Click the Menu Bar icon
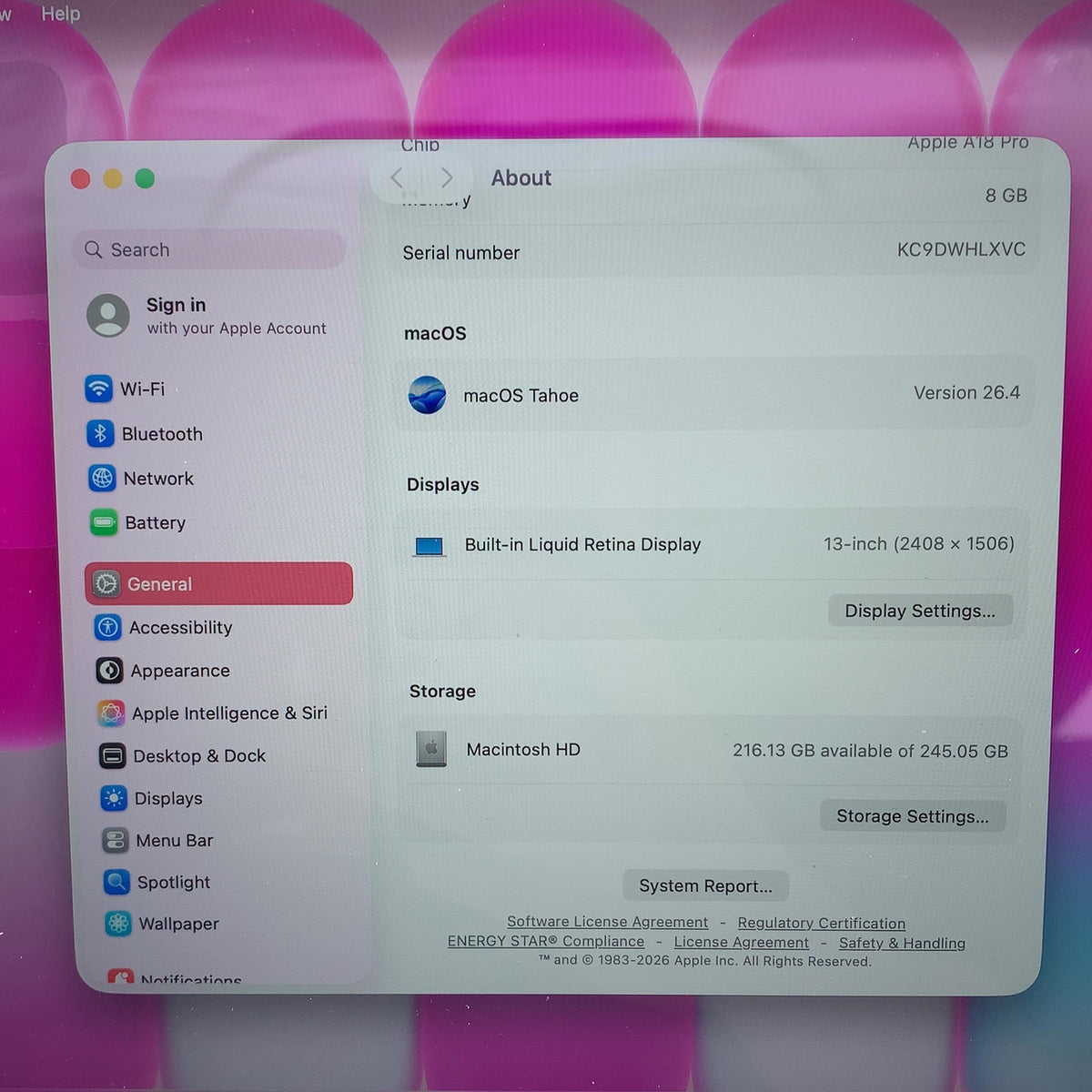The image size is (1092, 1092). coord(116,840)
